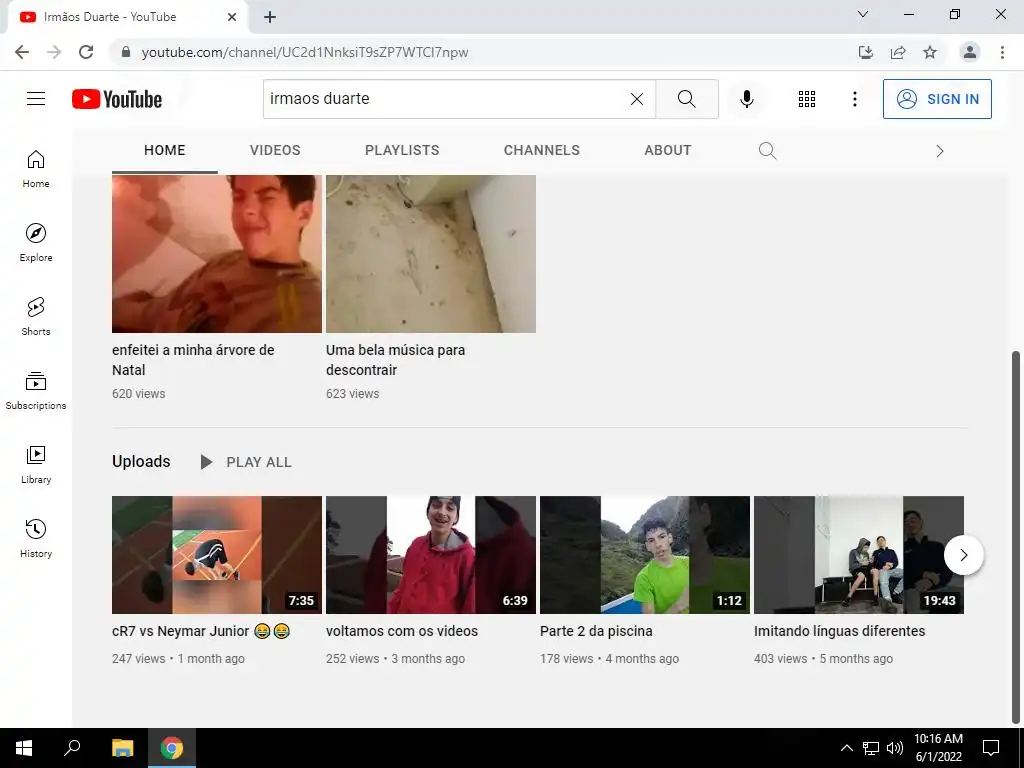Click the 623-views video thumbnail
This screenshot has height=768, width=1024.
431,254
